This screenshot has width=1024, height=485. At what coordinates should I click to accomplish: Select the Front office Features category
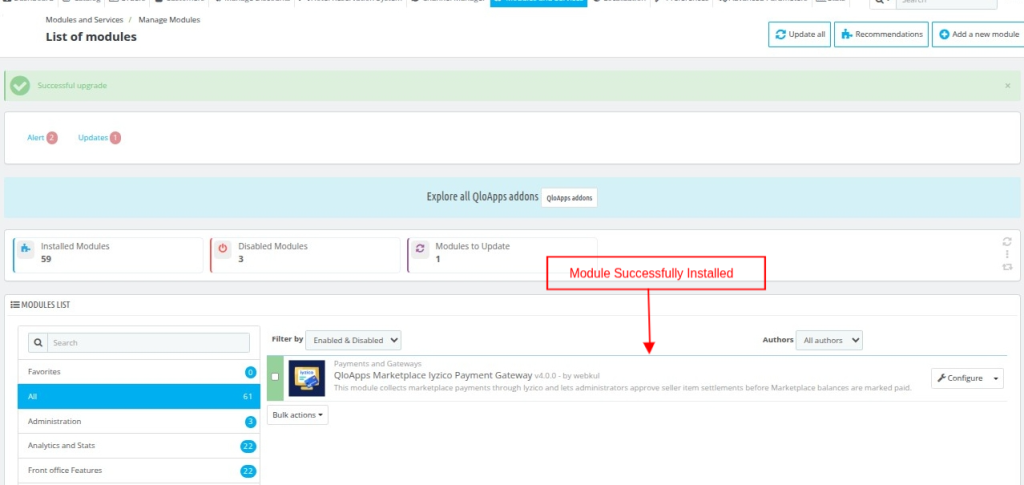[139, 471]
